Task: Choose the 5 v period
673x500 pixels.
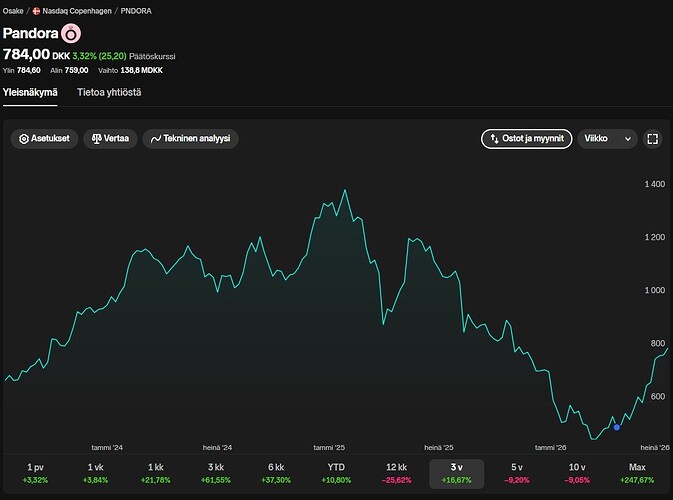Action: click(x=517, y=473)
